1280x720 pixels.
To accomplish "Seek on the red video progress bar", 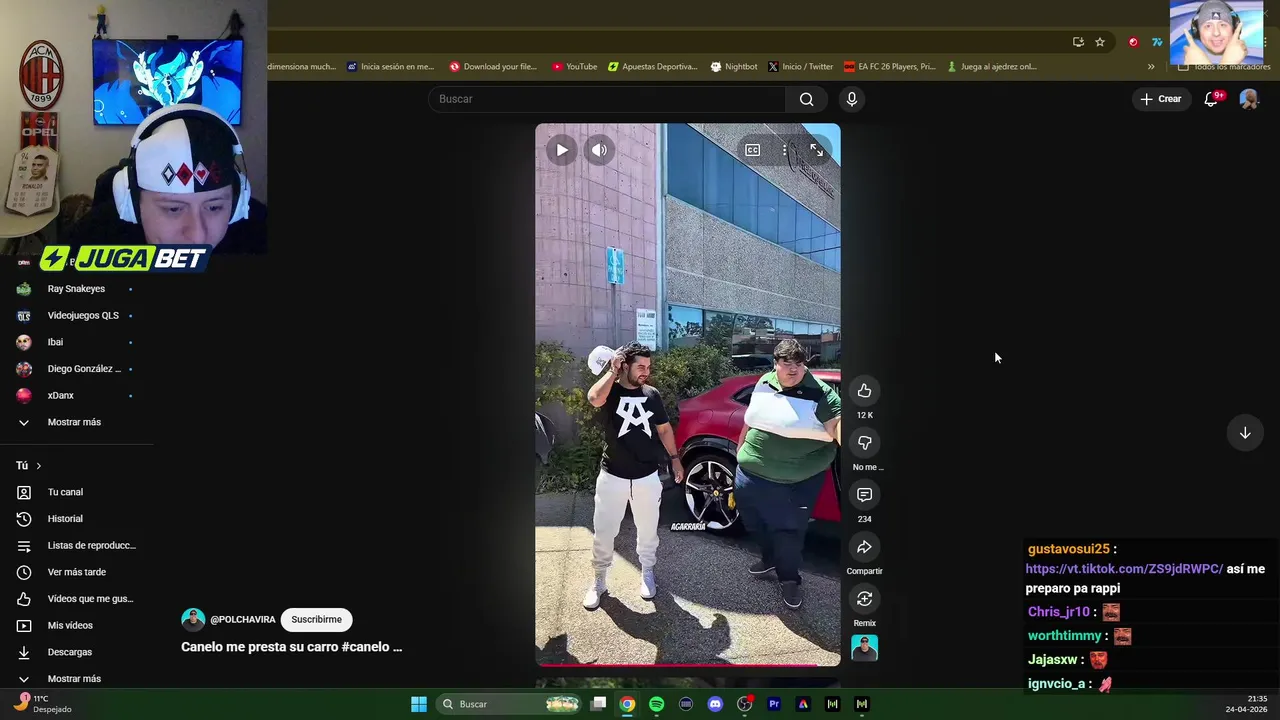I will 688,665.
